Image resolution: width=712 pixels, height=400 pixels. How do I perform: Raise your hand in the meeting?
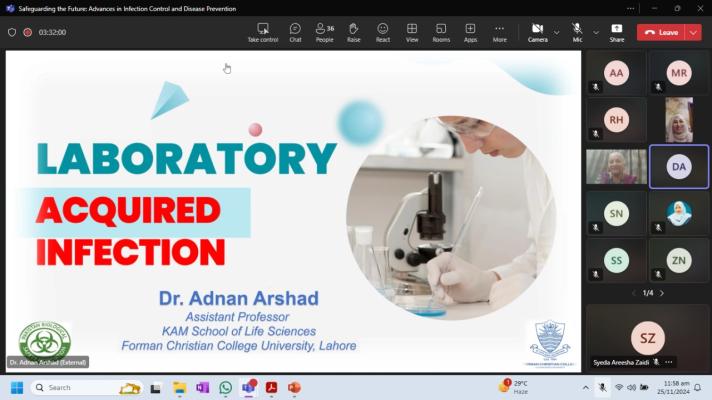tap(353, 31)
